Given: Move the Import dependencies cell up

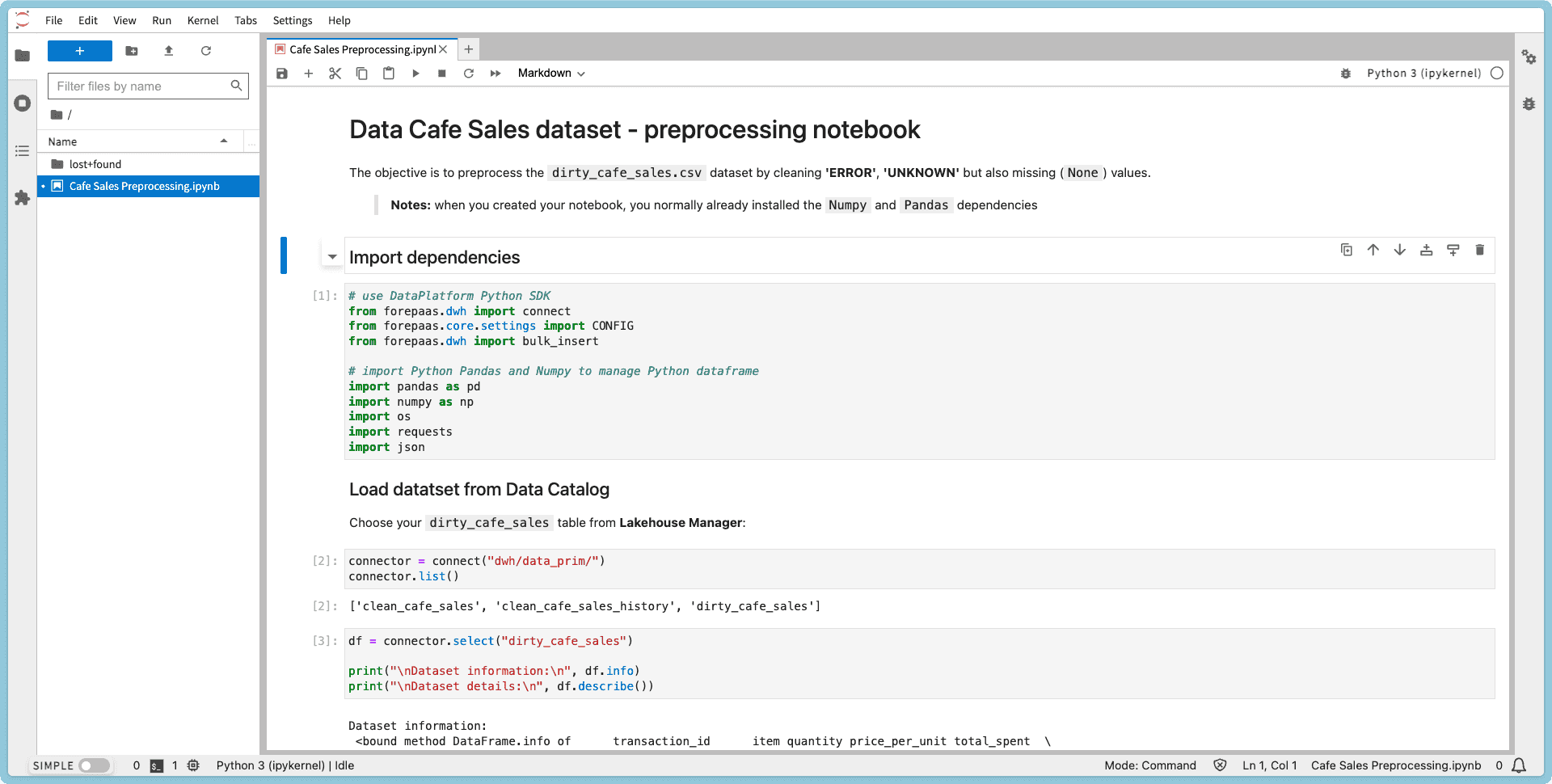Looking at the screenshot, I should (1373, 250).
